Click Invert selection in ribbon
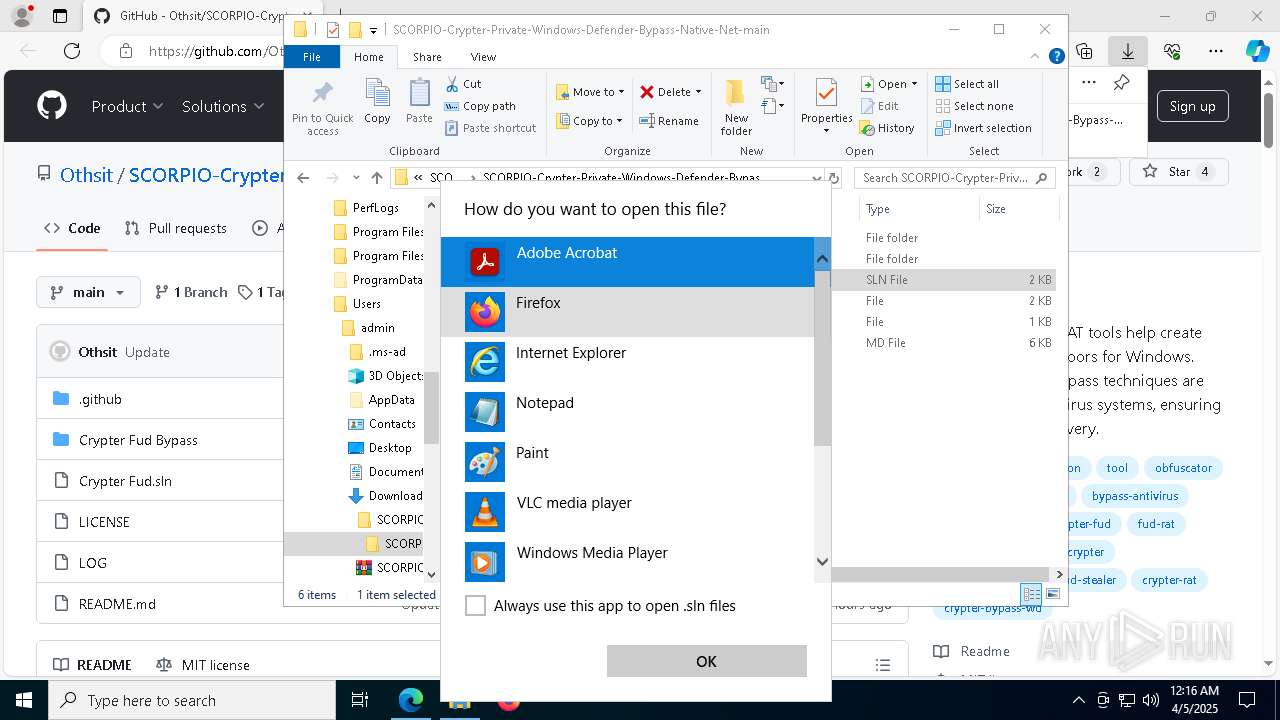The image size is (1280, 720). 983,128
